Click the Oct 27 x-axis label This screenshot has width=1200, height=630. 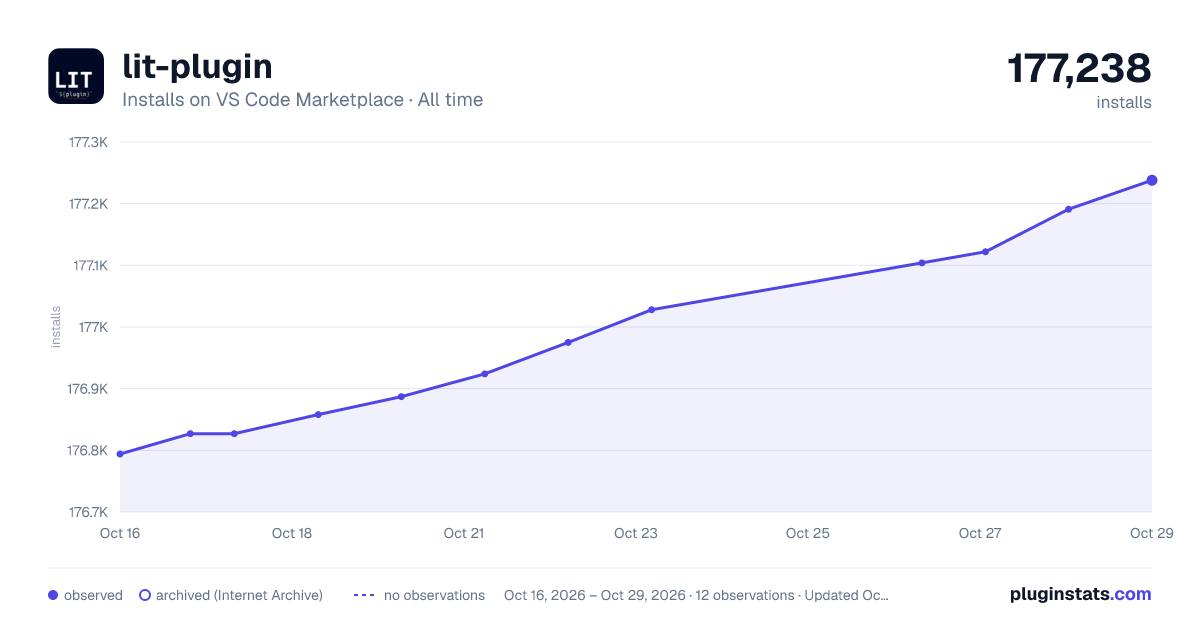coord(980,533)
